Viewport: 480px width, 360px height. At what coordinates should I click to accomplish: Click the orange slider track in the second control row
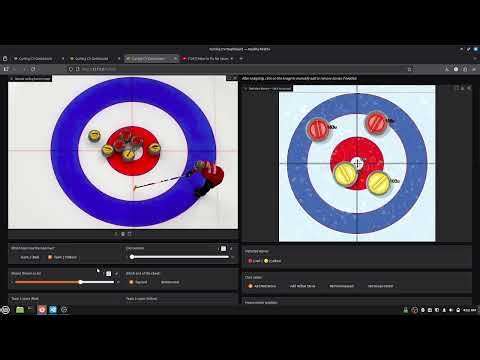64,282
